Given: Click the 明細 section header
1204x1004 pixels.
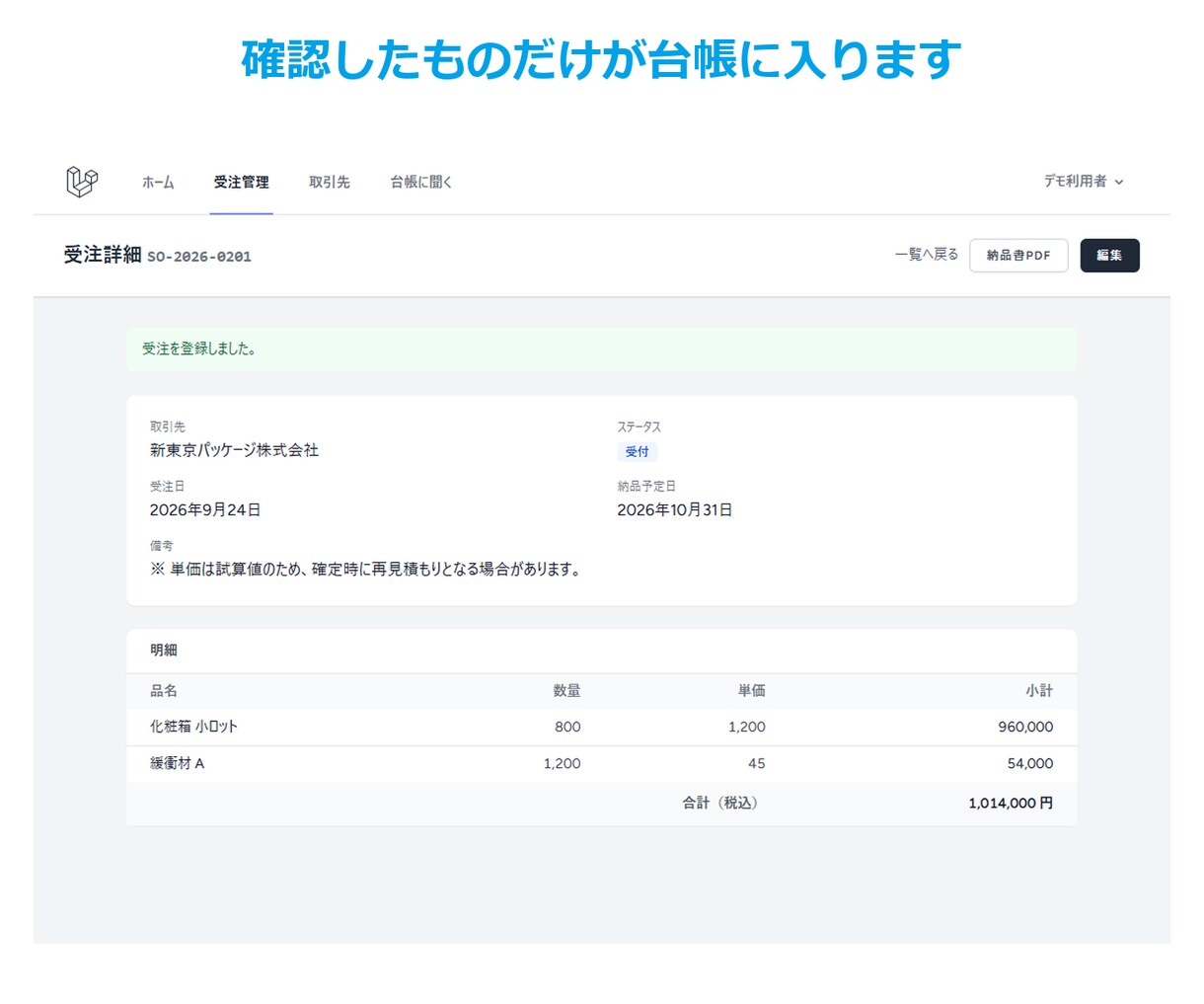Looking at the screenshot, I should [164, 651].
